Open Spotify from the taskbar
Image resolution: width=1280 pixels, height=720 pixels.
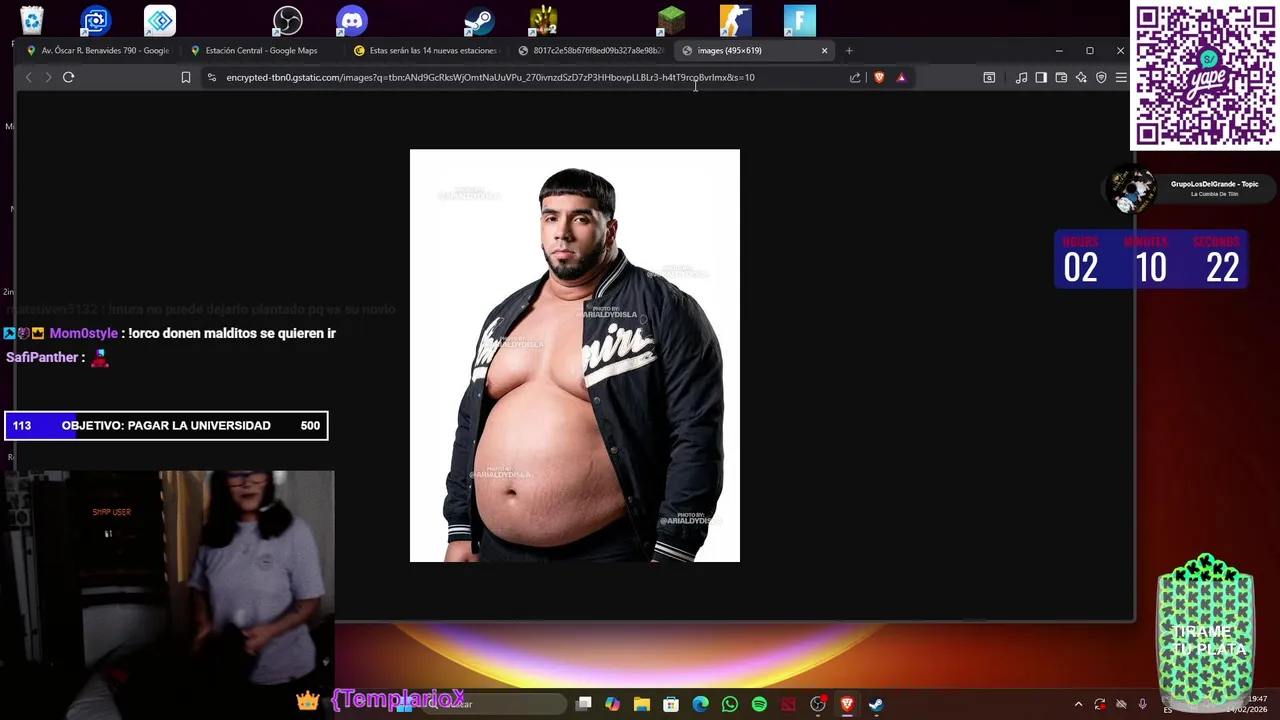click(759, 704)
